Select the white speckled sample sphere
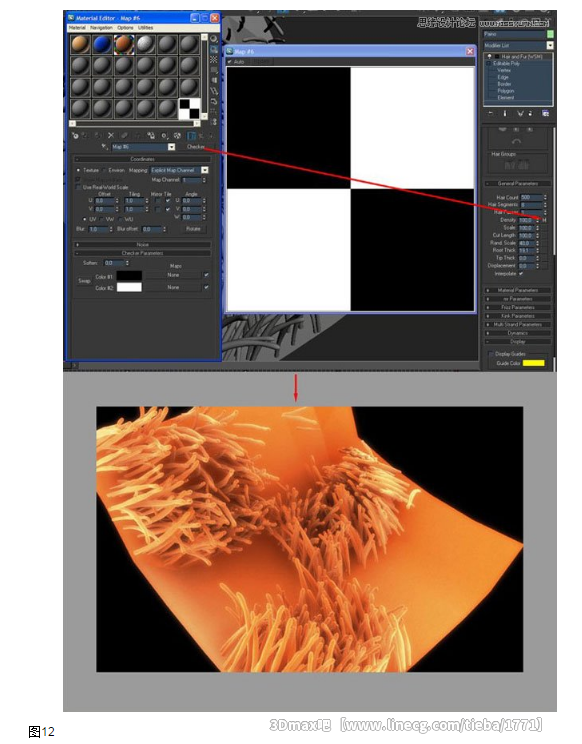 click(x=146, y=45)
